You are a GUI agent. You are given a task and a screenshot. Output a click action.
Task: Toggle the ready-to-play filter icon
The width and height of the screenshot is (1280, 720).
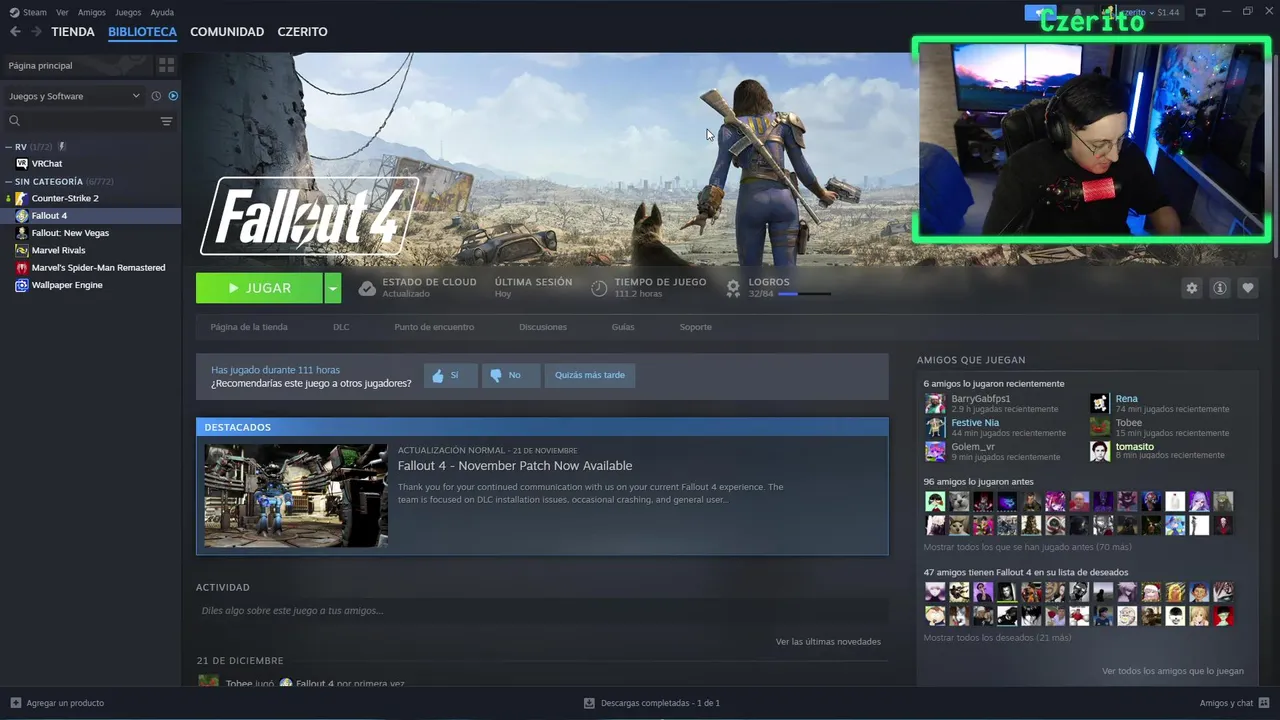click(x=173, y=96)
